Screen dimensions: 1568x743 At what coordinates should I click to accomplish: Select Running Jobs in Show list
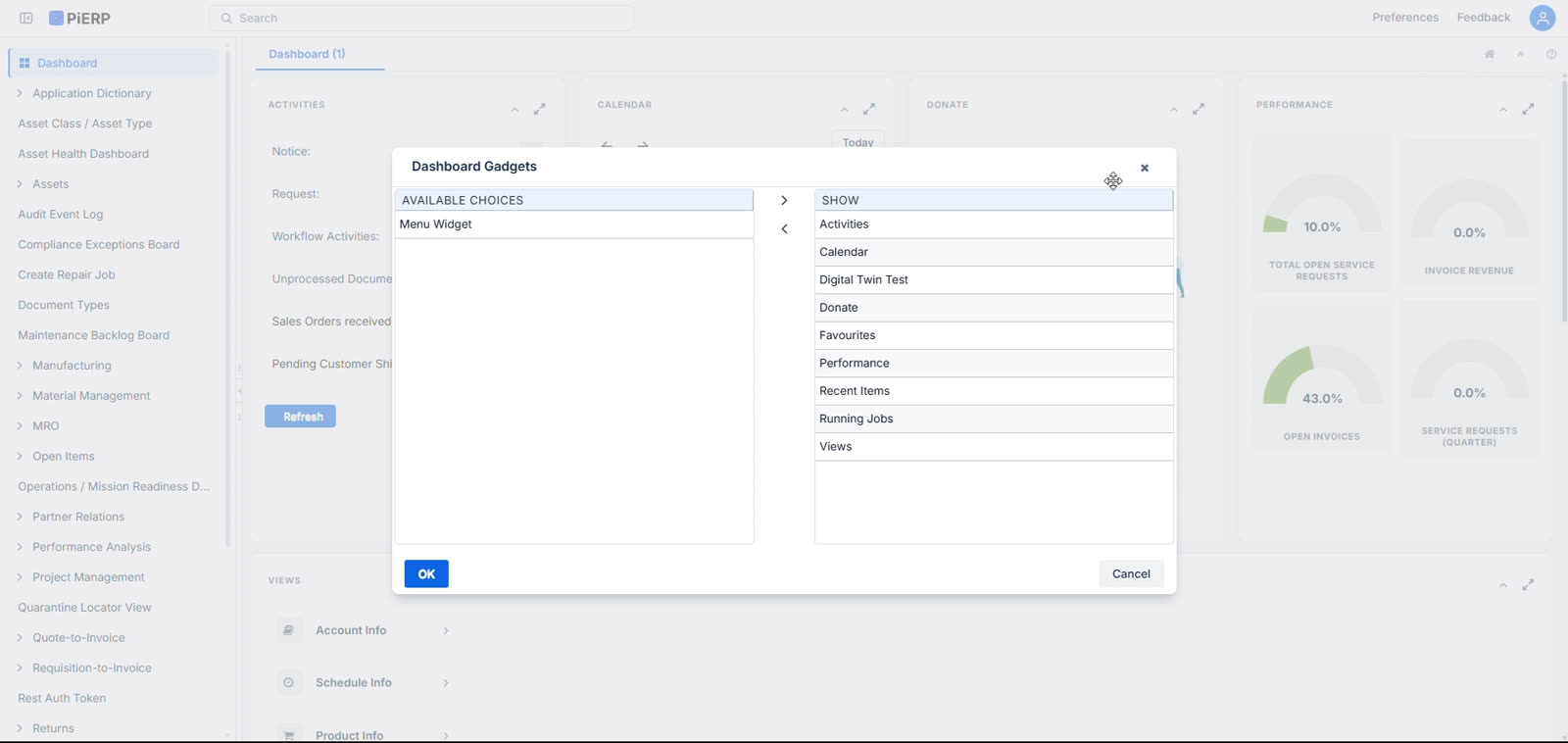tap(994, 419)
